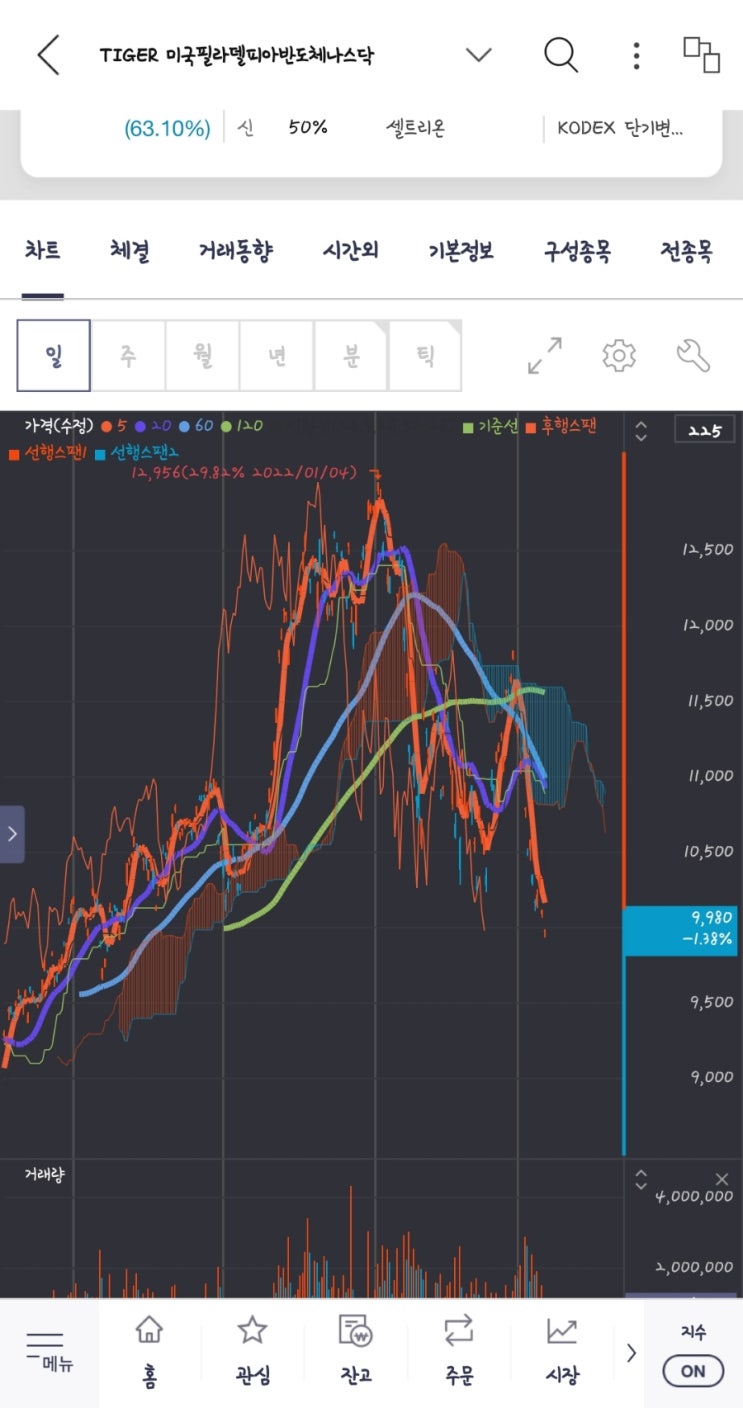Select the 틱 tick period dropdown
Image resolution: width=743 pixels, height=1408 pixels.
425,356
